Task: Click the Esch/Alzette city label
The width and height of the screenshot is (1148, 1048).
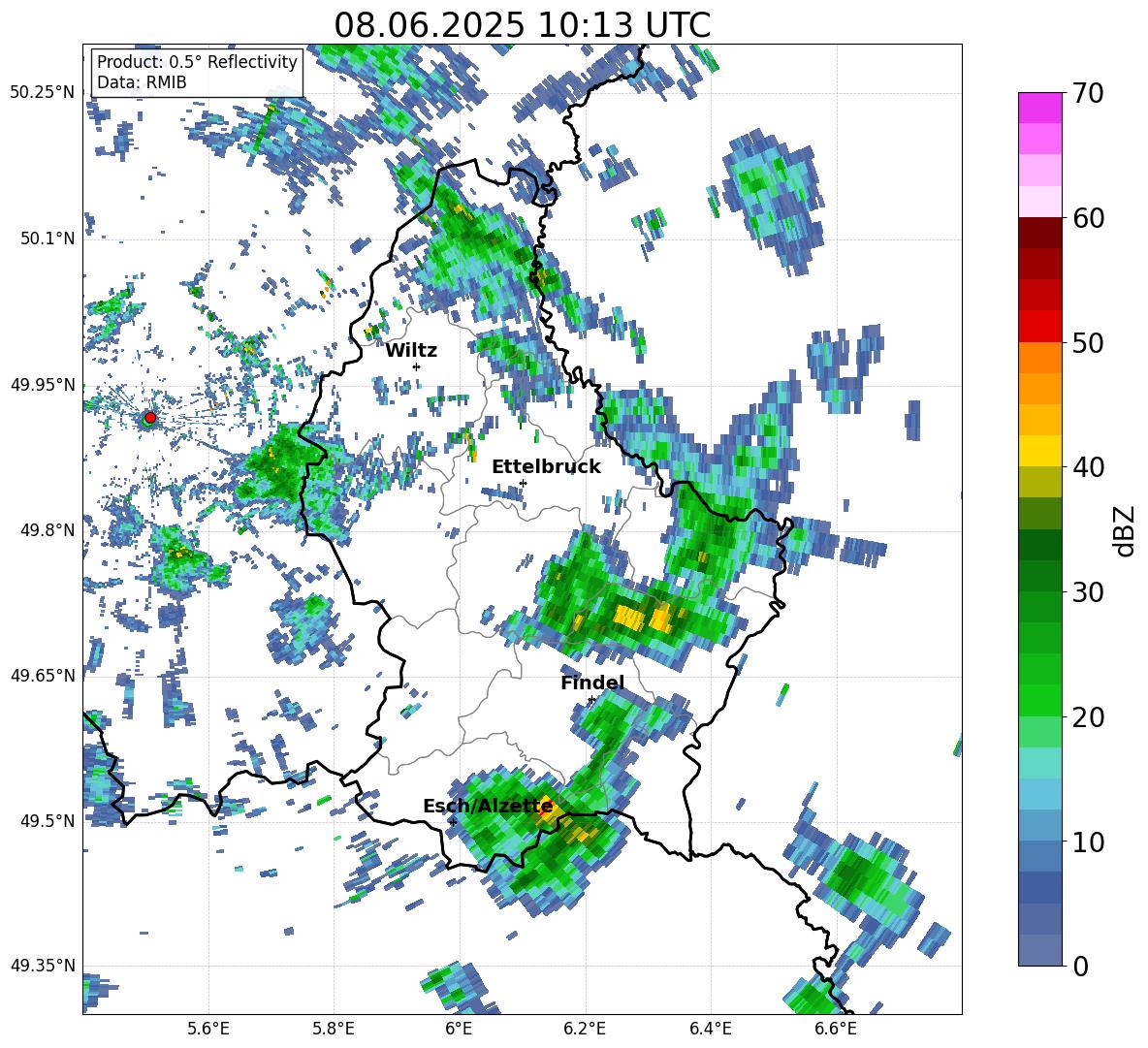Action: tap(488, 806)
